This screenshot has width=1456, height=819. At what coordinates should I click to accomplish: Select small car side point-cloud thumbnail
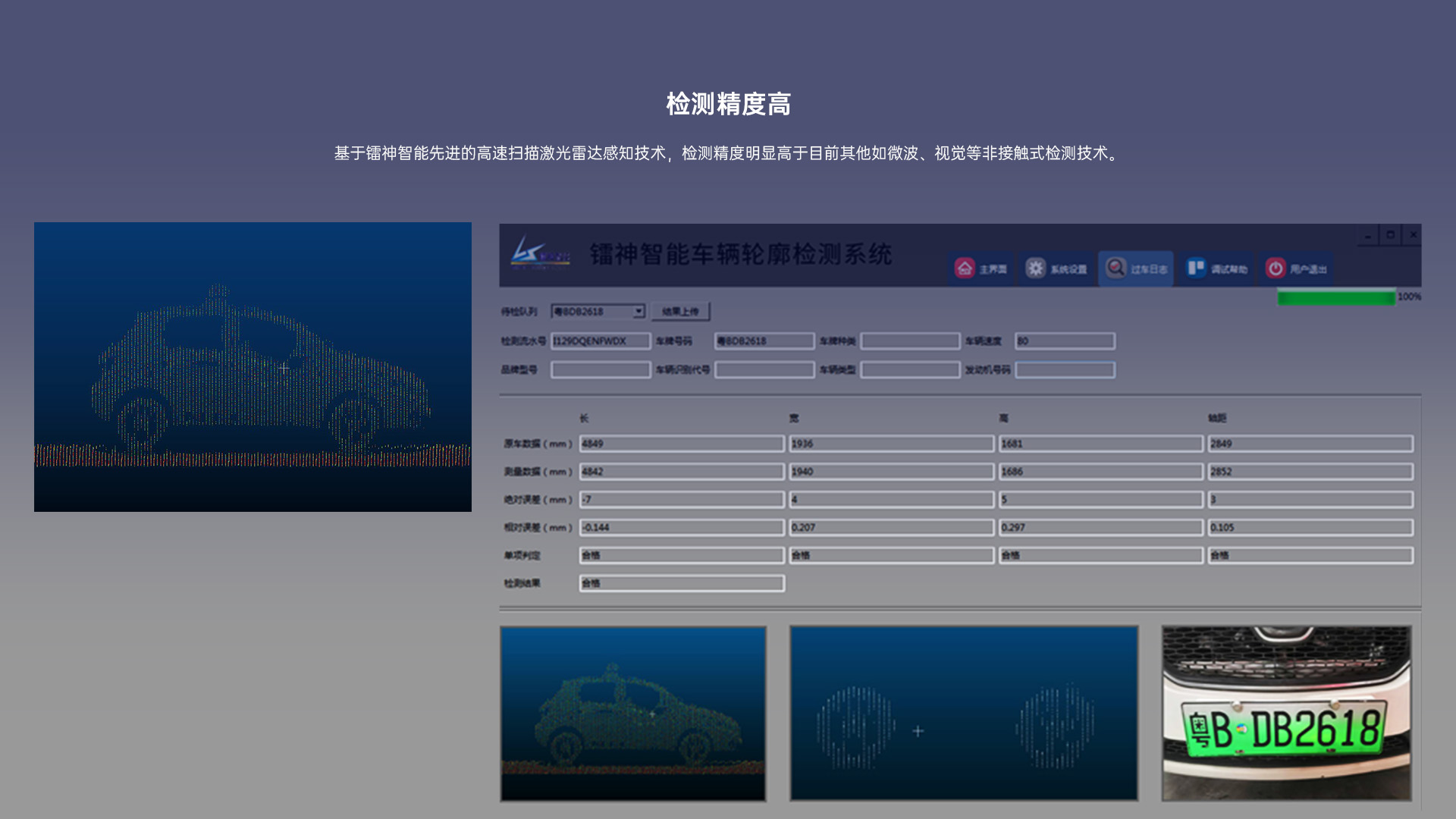(632, 713)
